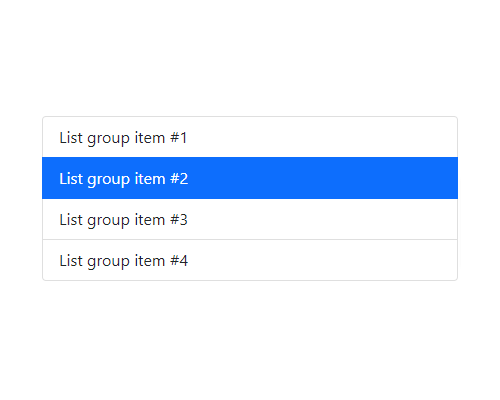Image resolution: width=500 pixels, height=400 pixels.
Task: Select List group item #4
Action: tap(250, 260)
